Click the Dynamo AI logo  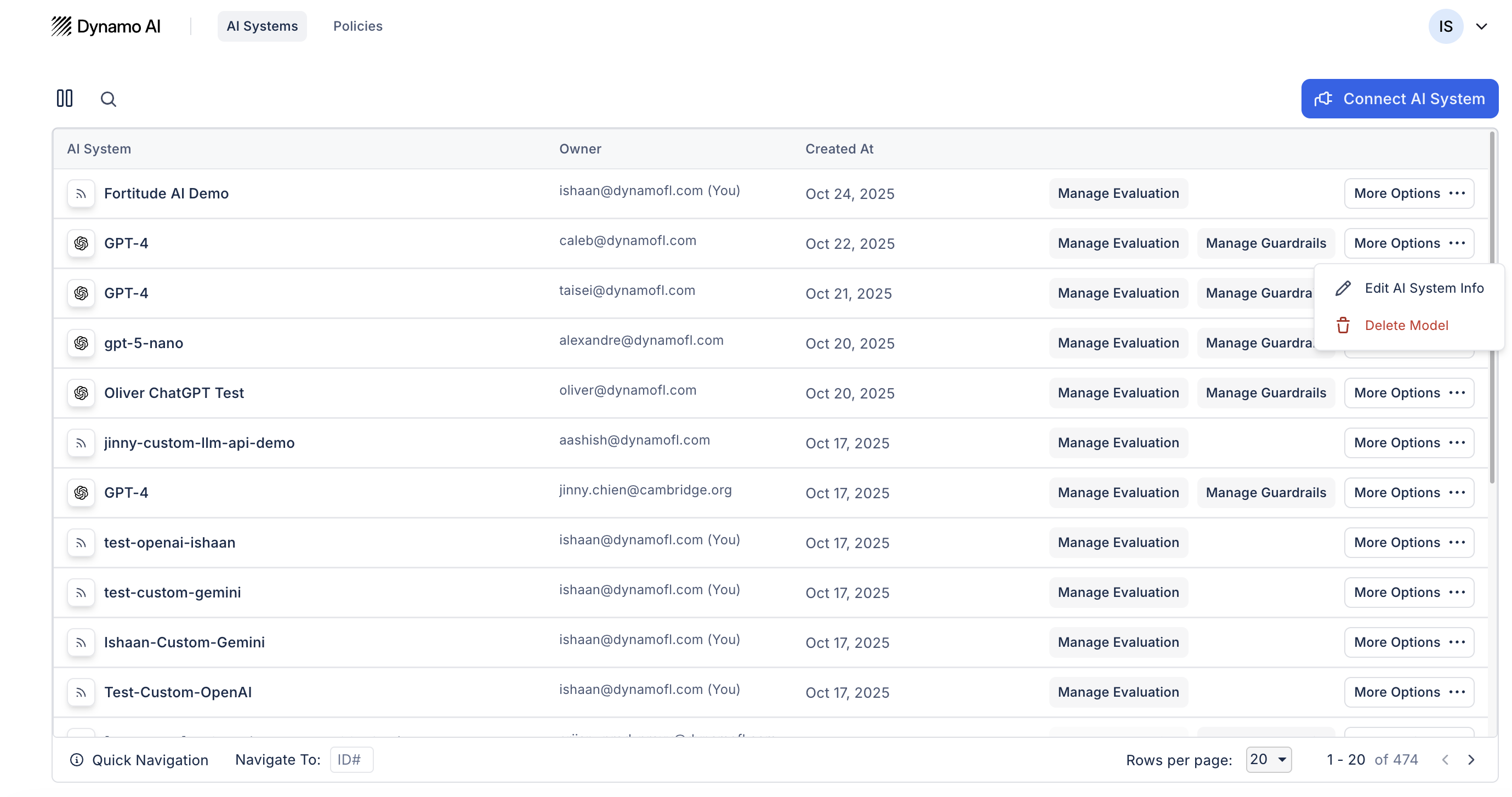tap(106, 26)
